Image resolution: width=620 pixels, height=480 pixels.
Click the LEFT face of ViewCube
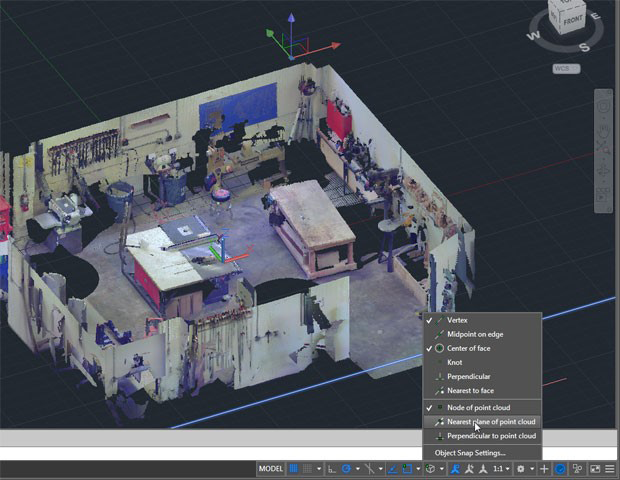554,18
